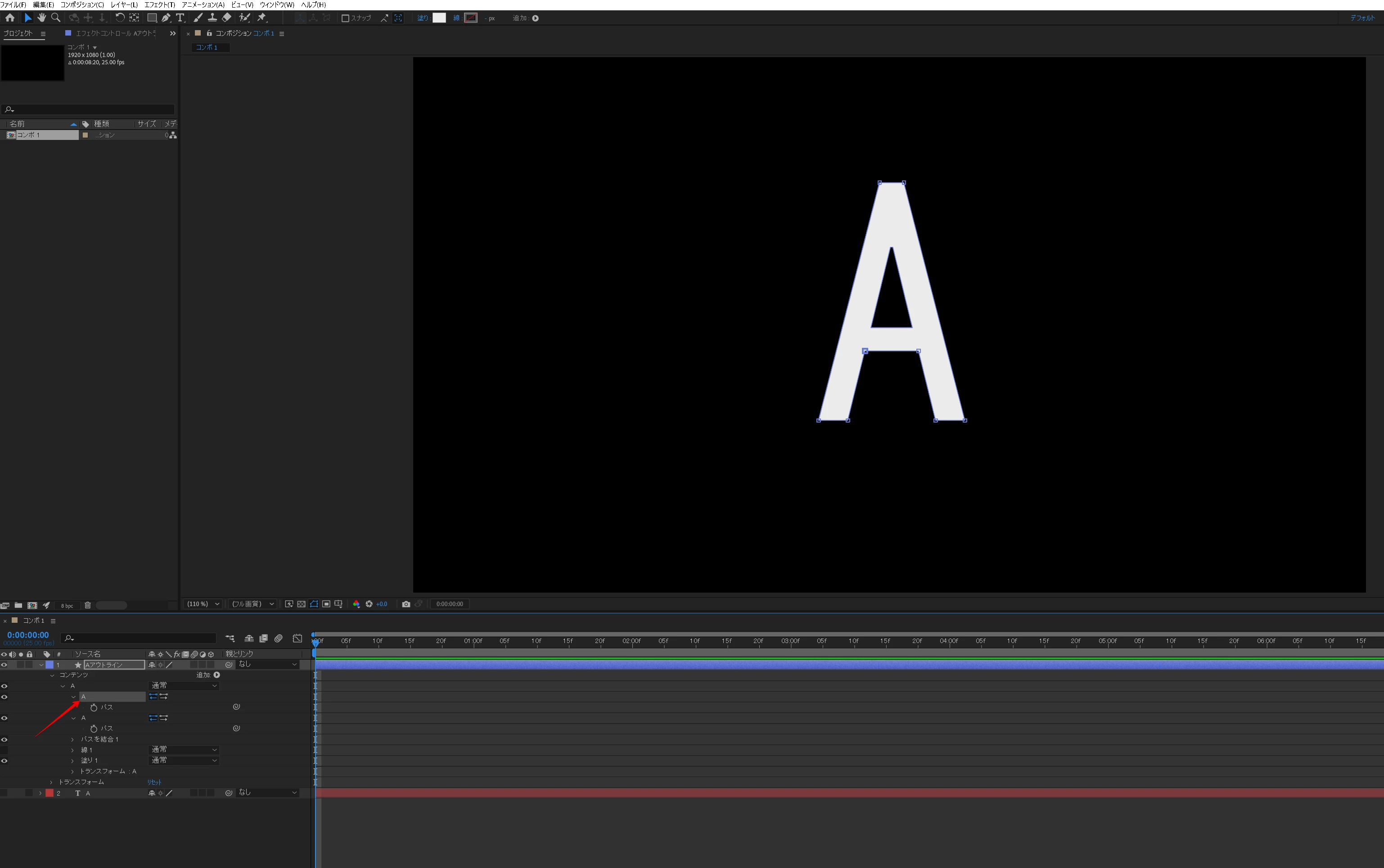Click the リセット transform link

[x=154, y=783]
